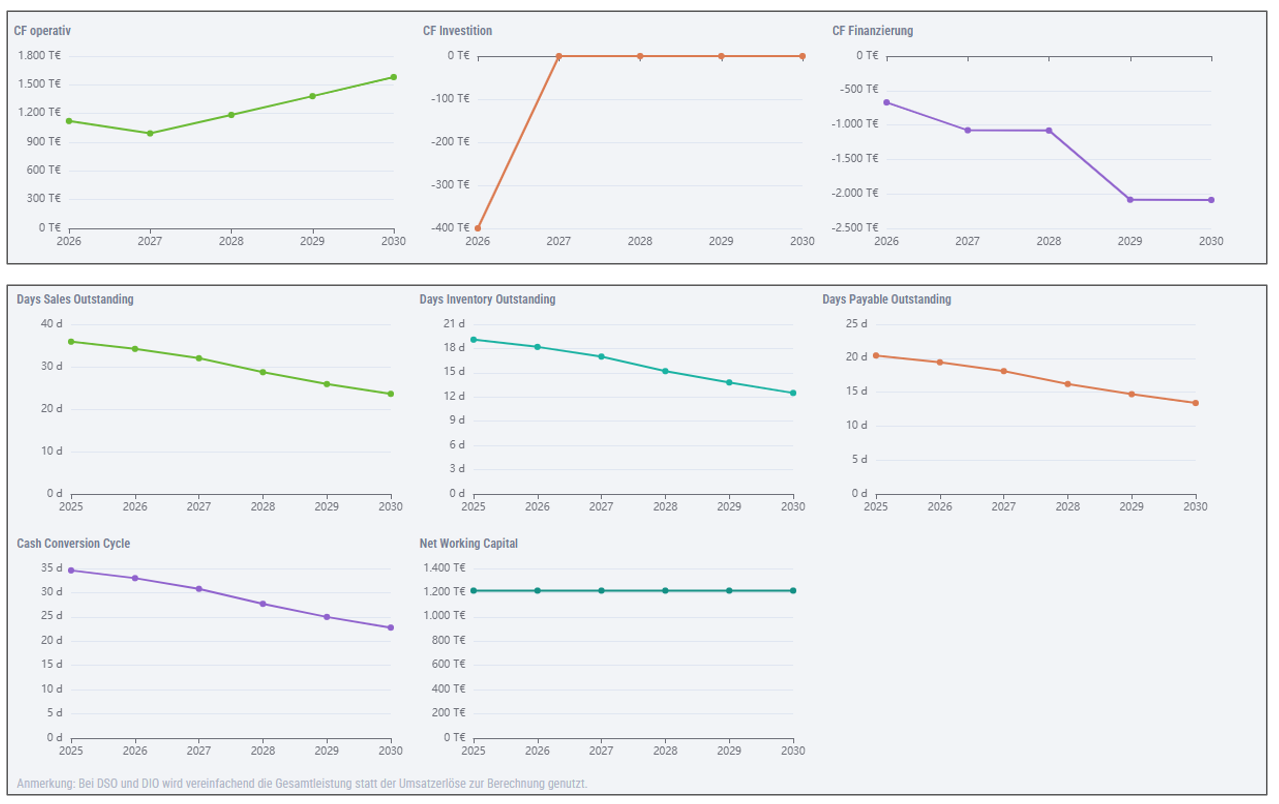The height and width of the screenshot is (804, 1279).
Task: Click the -2.500 T€ axis label
Action: (855, 227)
